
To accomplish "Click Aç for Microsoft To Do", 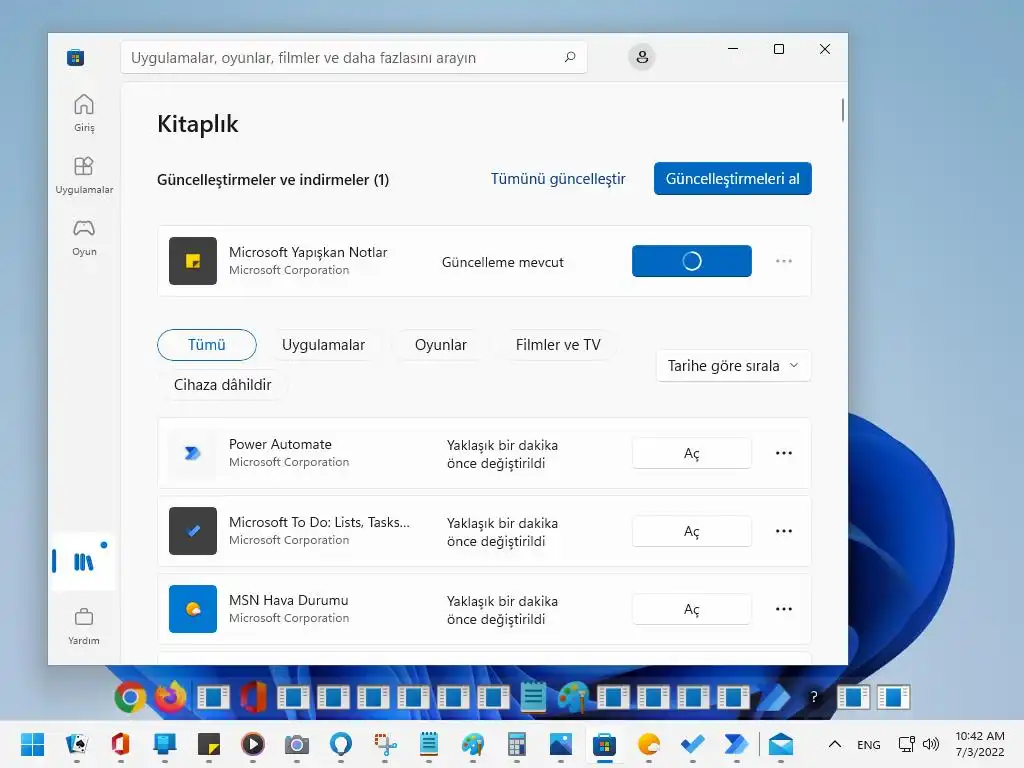I will point(692,531).
